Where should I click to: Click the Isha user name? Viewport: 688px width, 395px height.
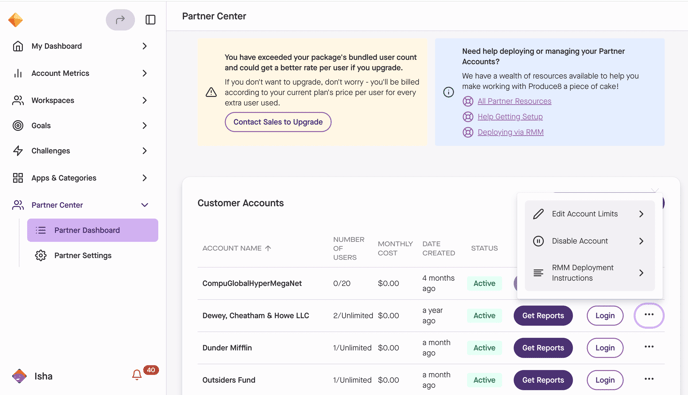point(43,376)
